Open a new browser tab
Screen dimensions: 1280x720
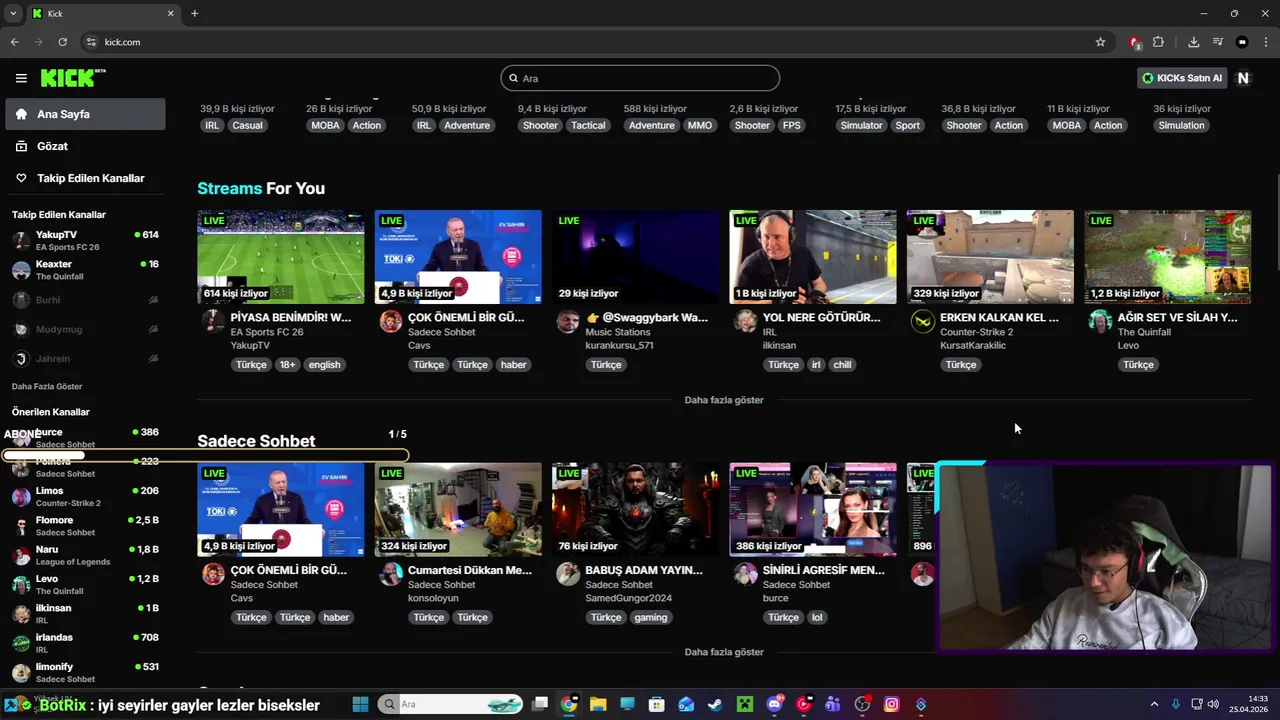click(194, 13)
